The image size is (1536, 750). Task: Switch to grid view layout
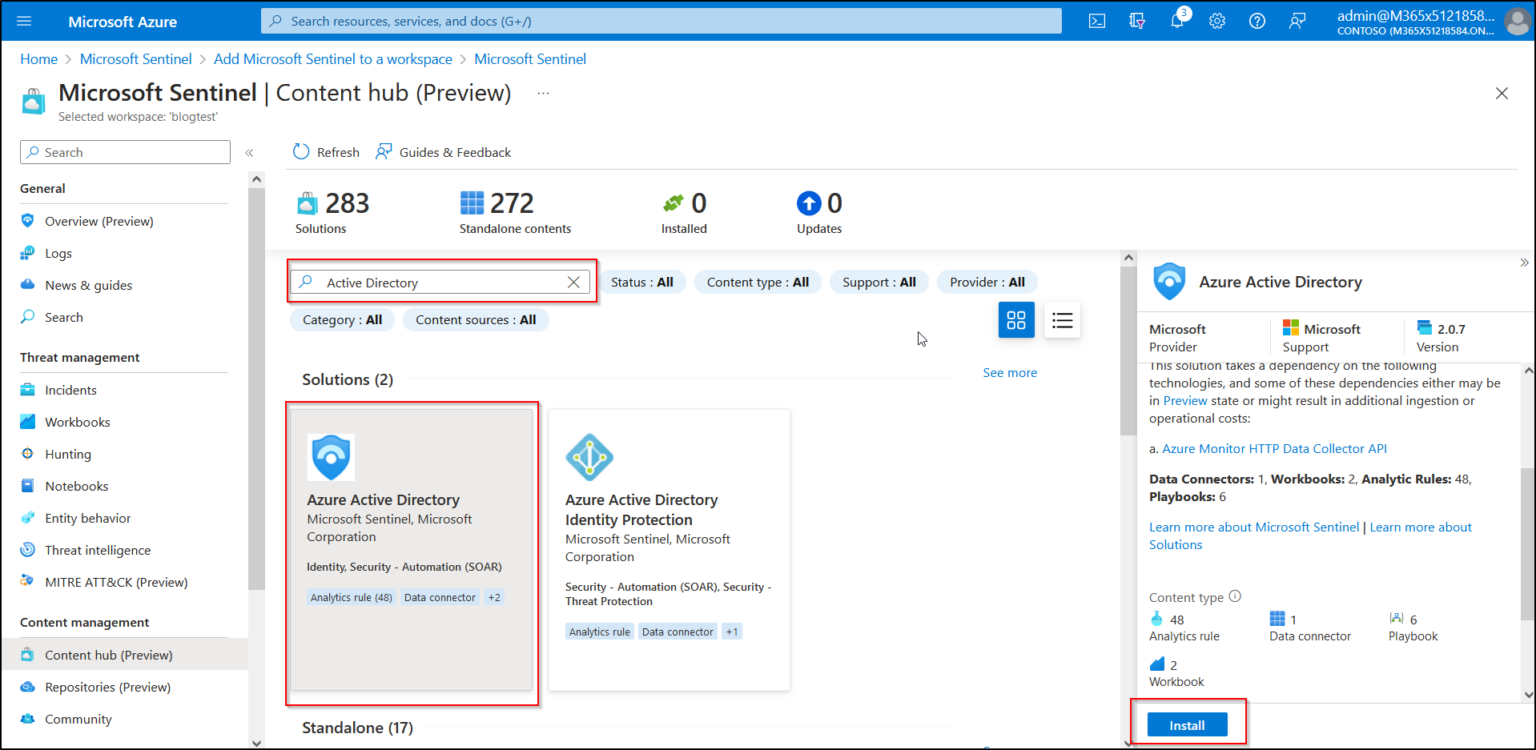(1016, 320)
